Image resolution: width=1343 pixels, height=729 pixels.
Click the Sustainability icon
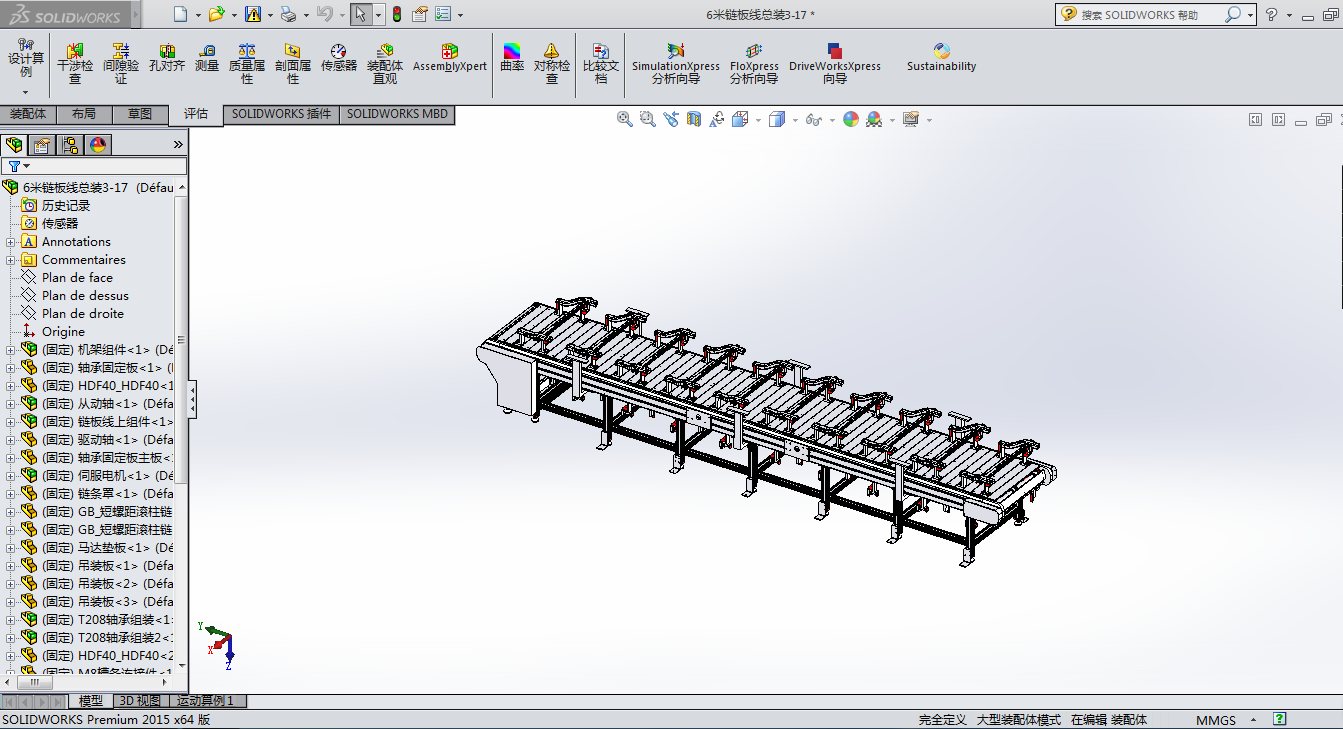pos(941,58)
